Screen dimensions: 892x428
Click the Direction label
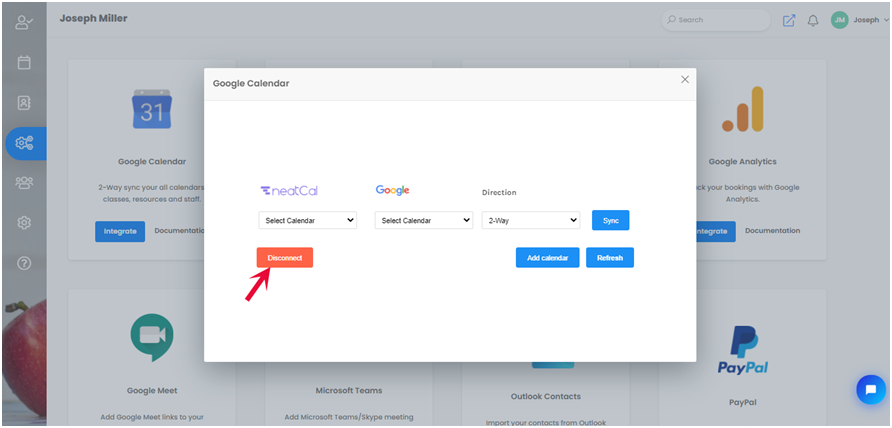[x=499, y=192]
